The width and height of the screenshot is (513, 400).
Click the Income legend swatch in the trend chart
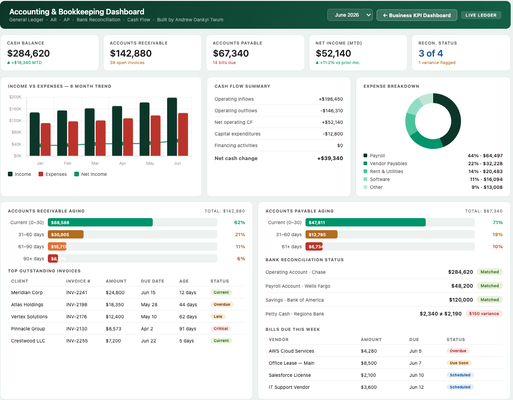tap(10, 174)
